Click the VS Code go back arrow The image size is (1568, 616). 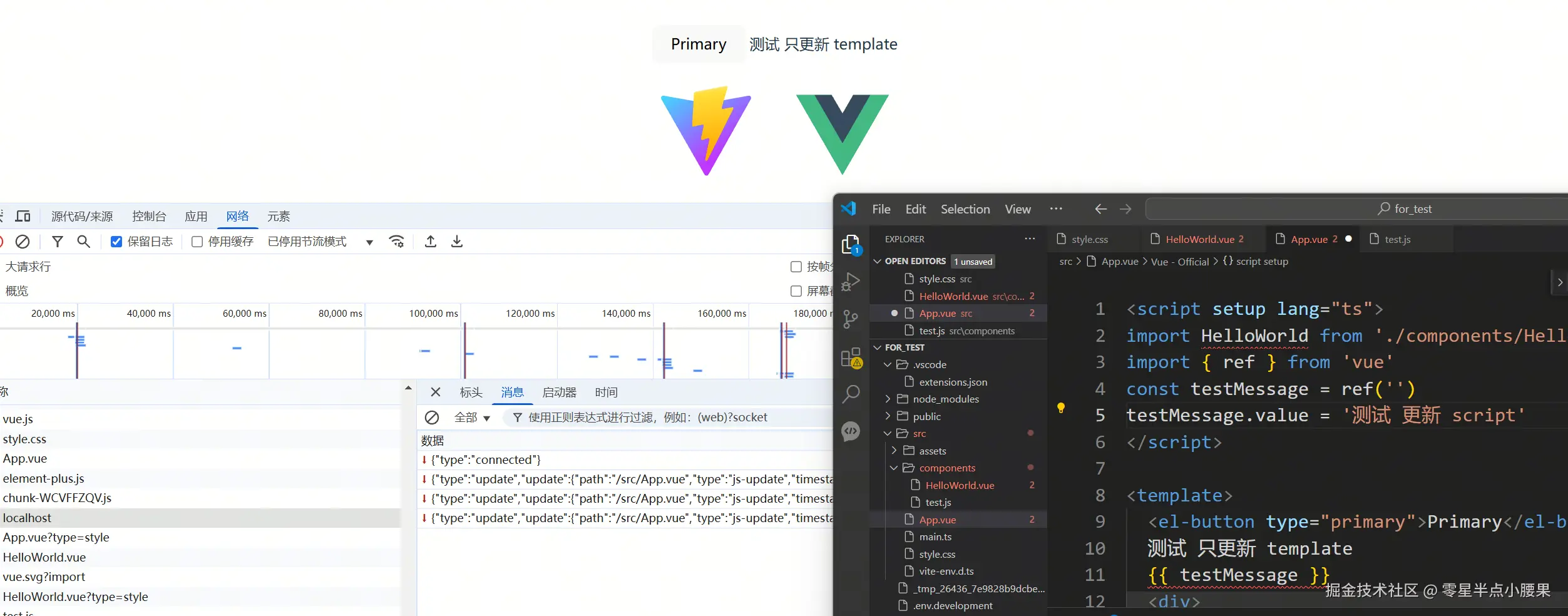pos(1101,209)
